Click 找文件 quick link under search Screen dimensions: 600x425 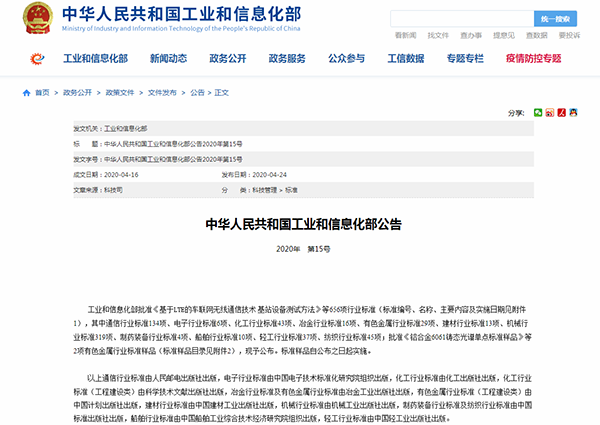coord(438,36)
